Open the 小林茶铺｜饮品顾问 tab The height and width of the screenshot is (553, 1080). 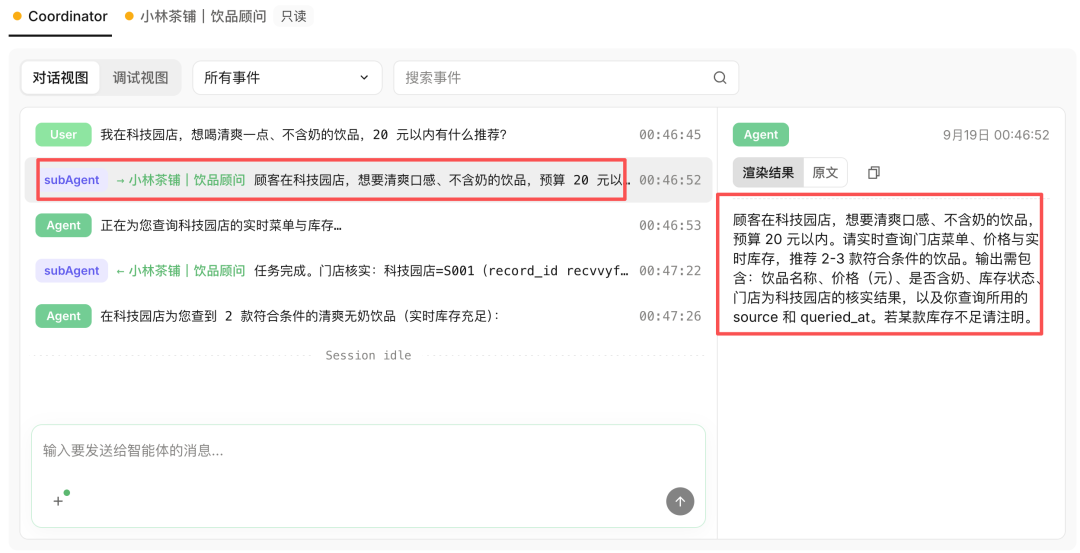(x=196, y=17)
